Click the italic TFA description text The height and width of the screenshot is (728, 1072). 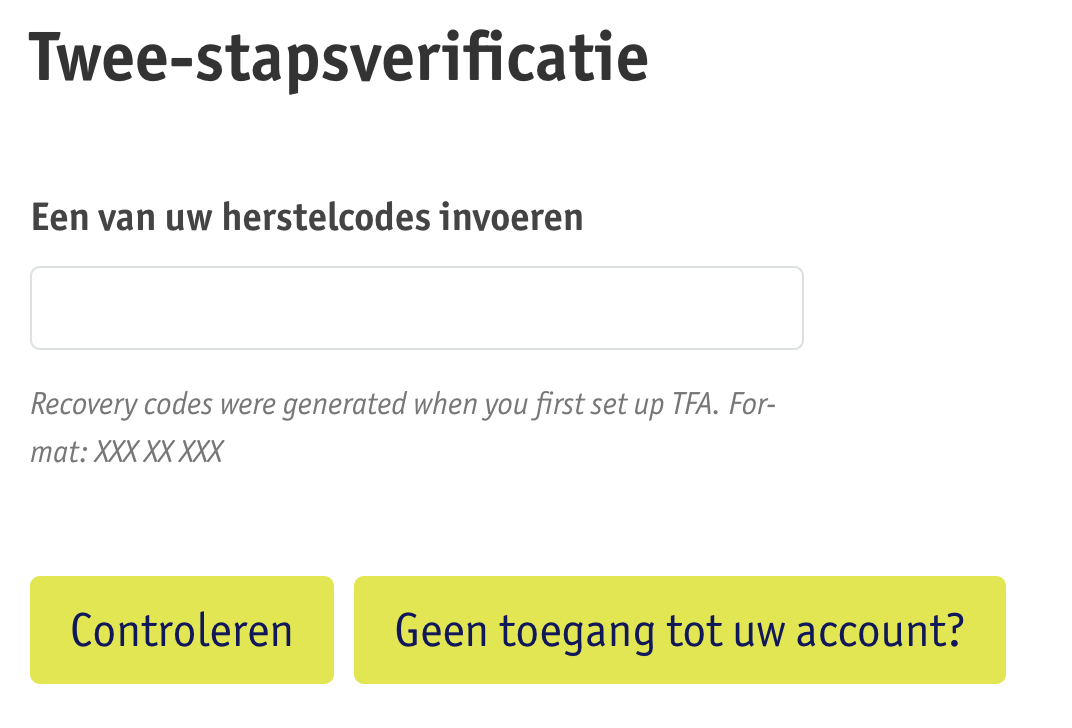tap(403, 405)
